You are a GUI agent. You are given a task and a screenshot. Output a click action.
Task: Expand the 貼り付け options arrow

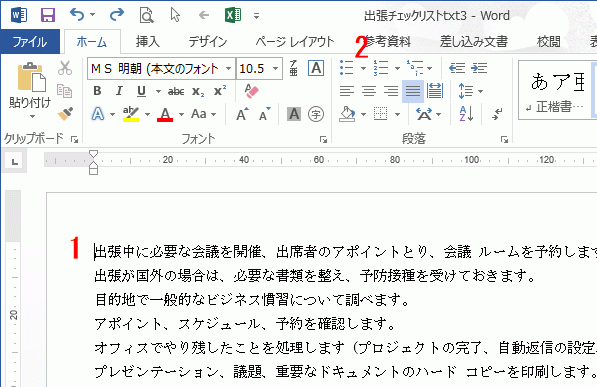click(x=32, y=116)
